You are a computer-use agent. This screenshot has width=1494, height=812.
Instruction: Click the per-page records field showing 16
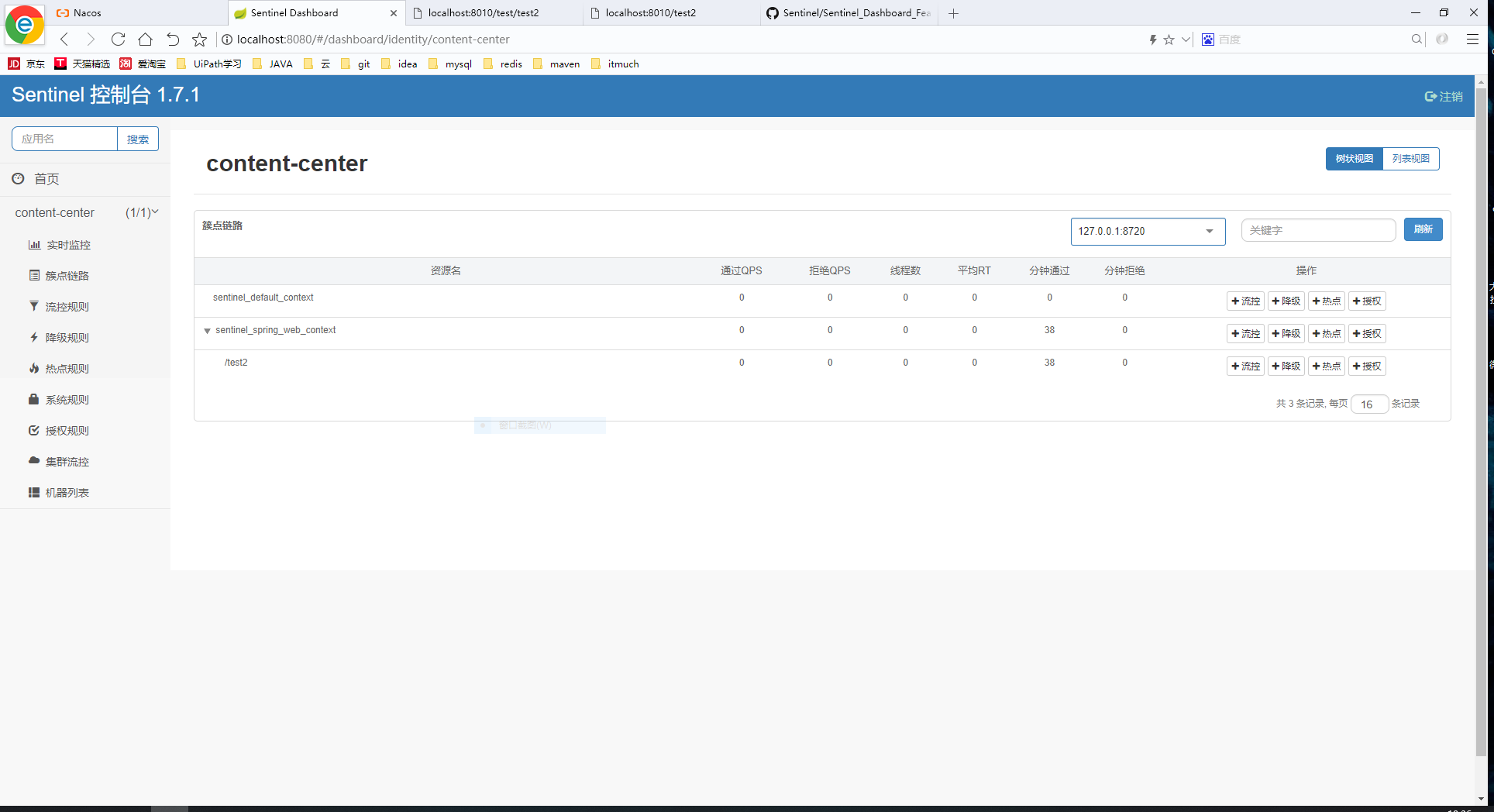click(1369, 404)
